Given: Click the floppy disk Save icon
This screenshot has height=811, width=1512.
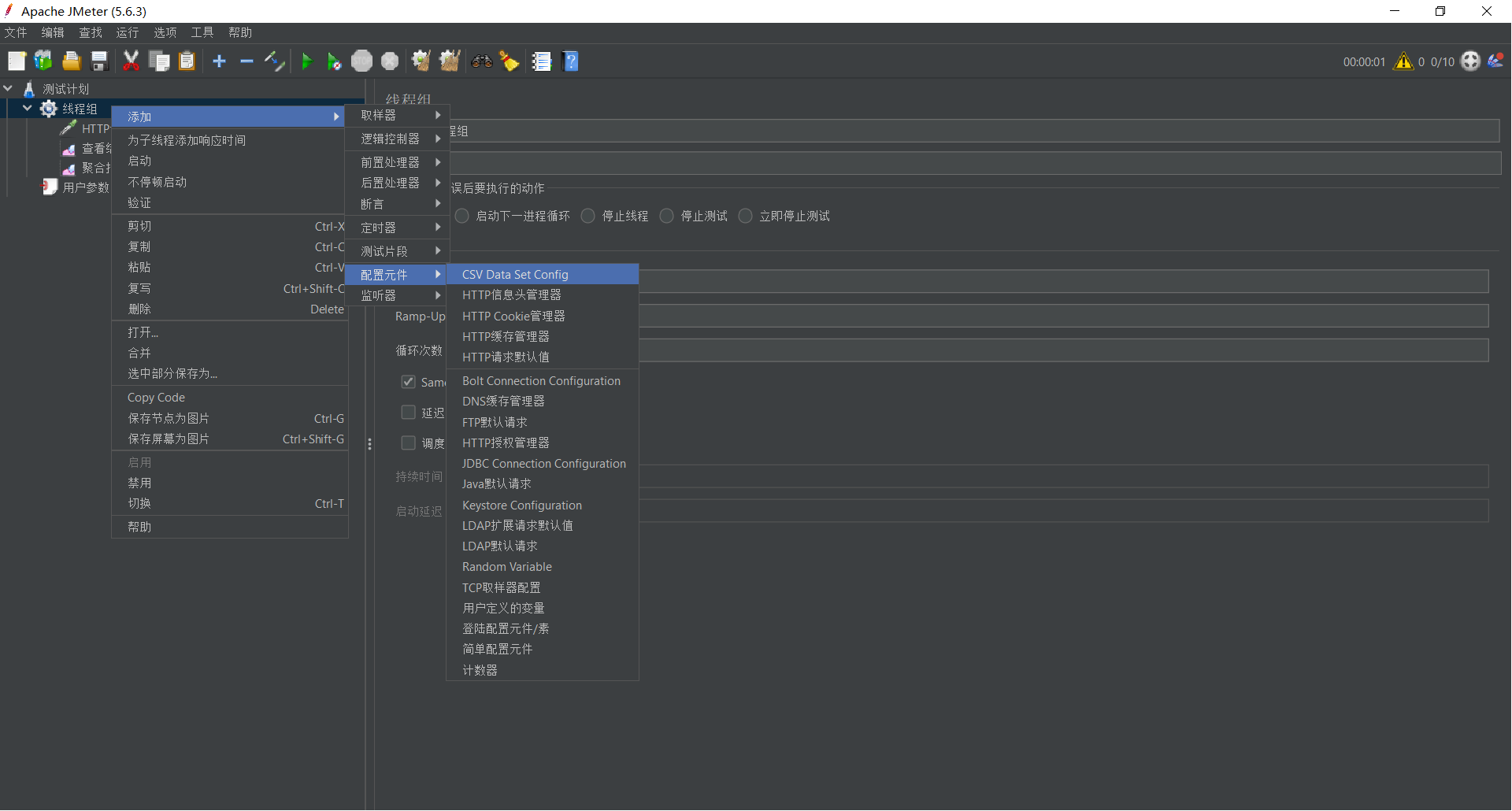Looking at the screenshot, I should (99, 61).
